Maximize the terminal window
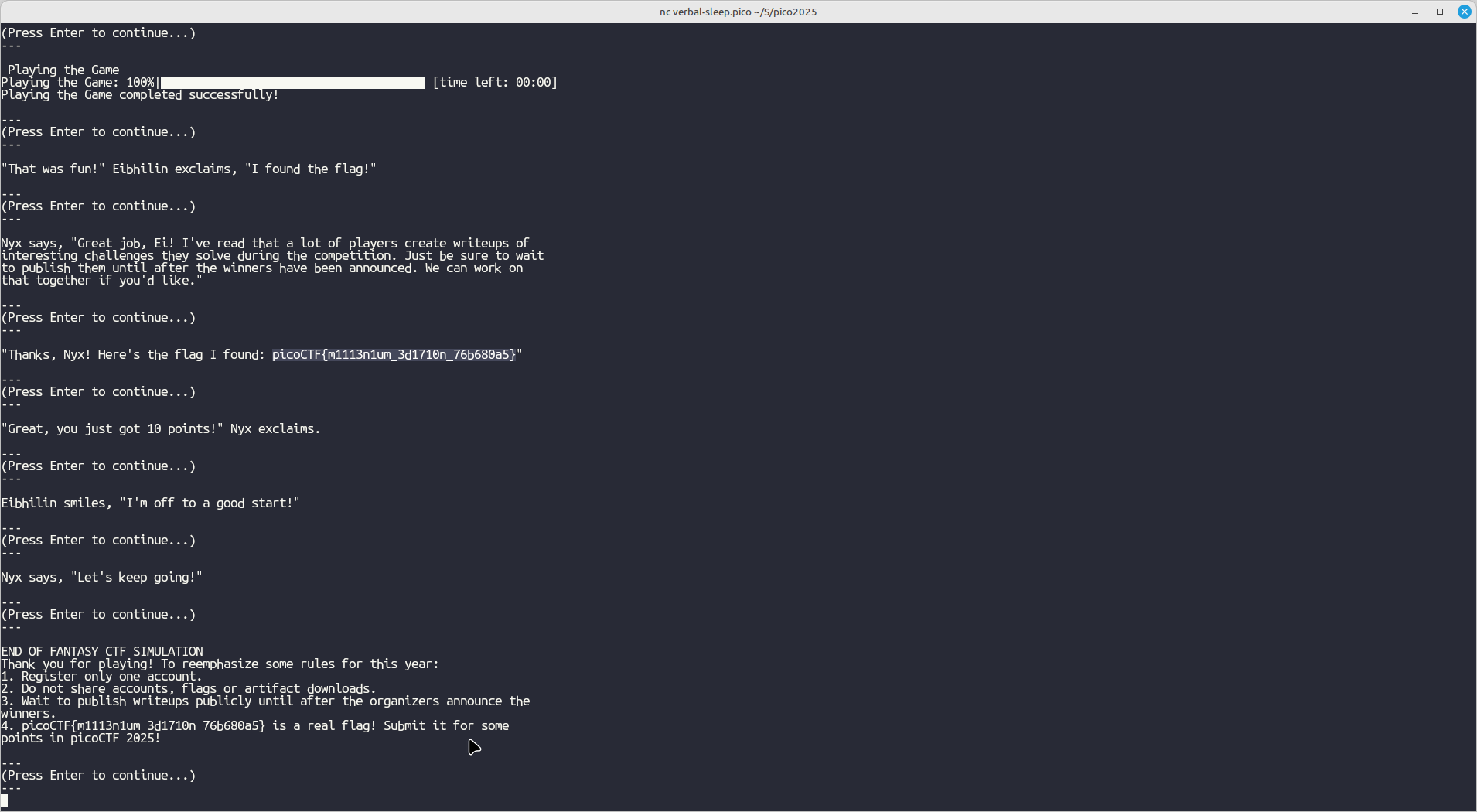 click(1439, 12)
